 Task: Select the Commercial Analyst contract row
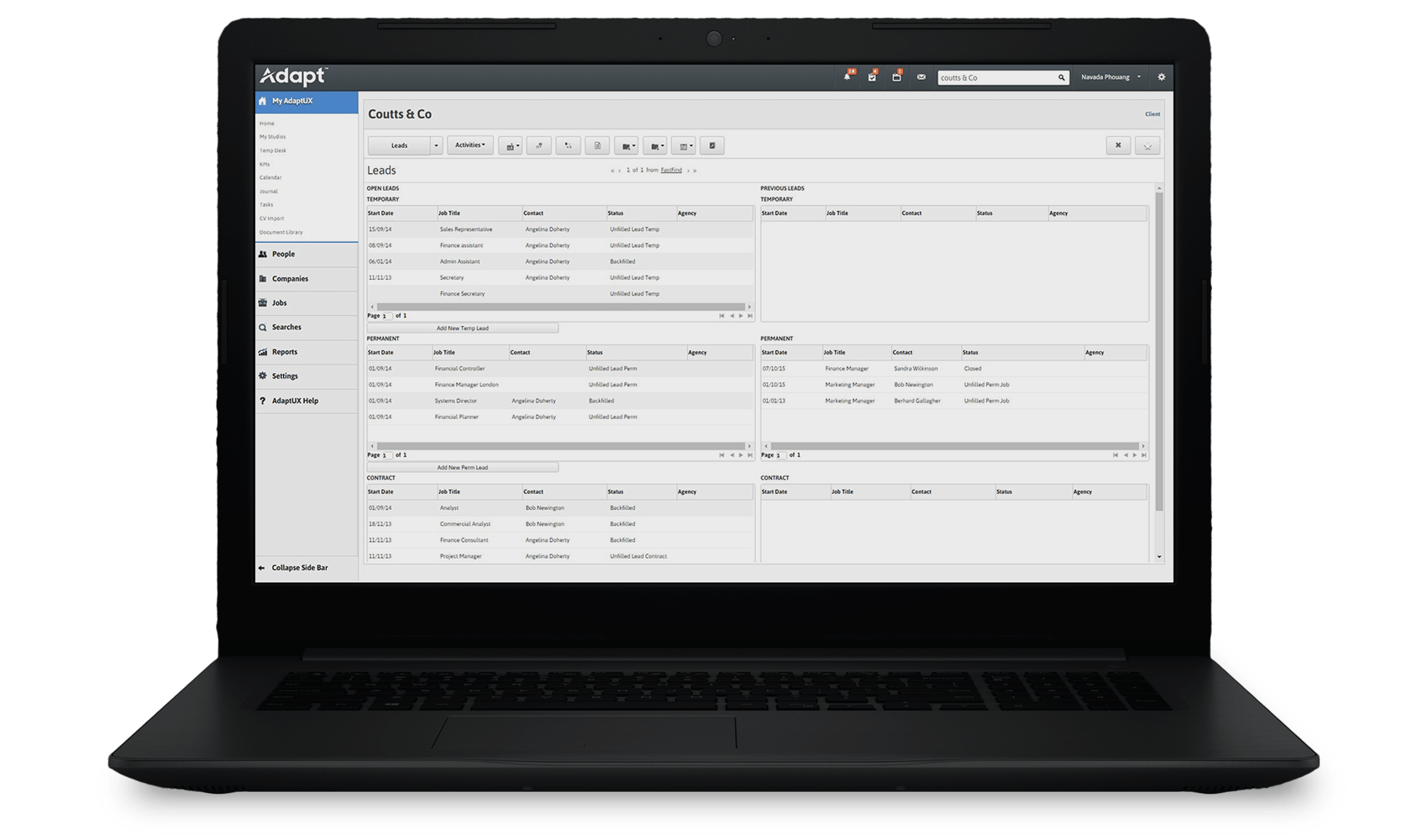pos(560,524)
